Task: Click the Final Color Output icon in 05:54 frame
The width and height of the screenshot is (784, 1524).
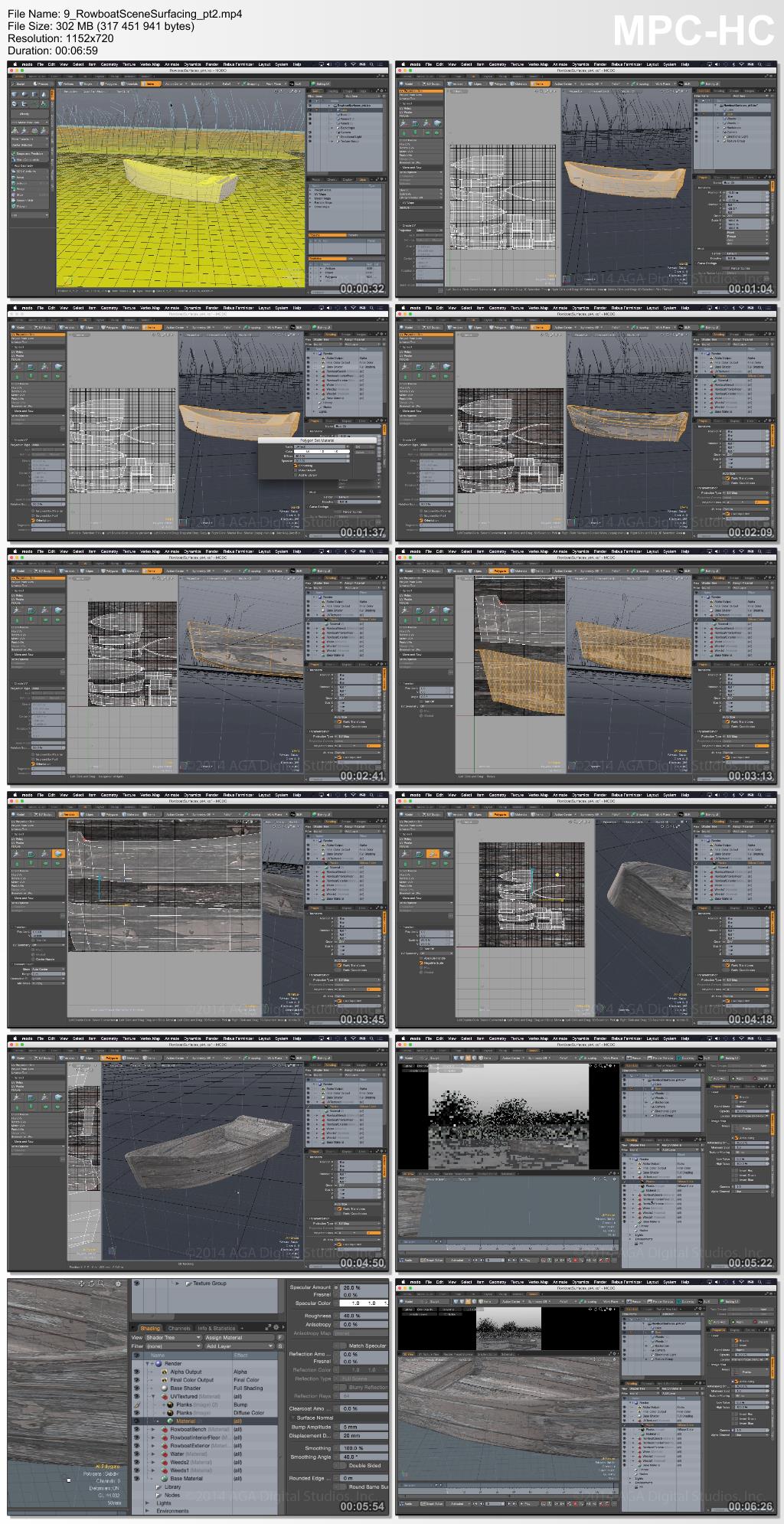Action: pos(165,1380)
